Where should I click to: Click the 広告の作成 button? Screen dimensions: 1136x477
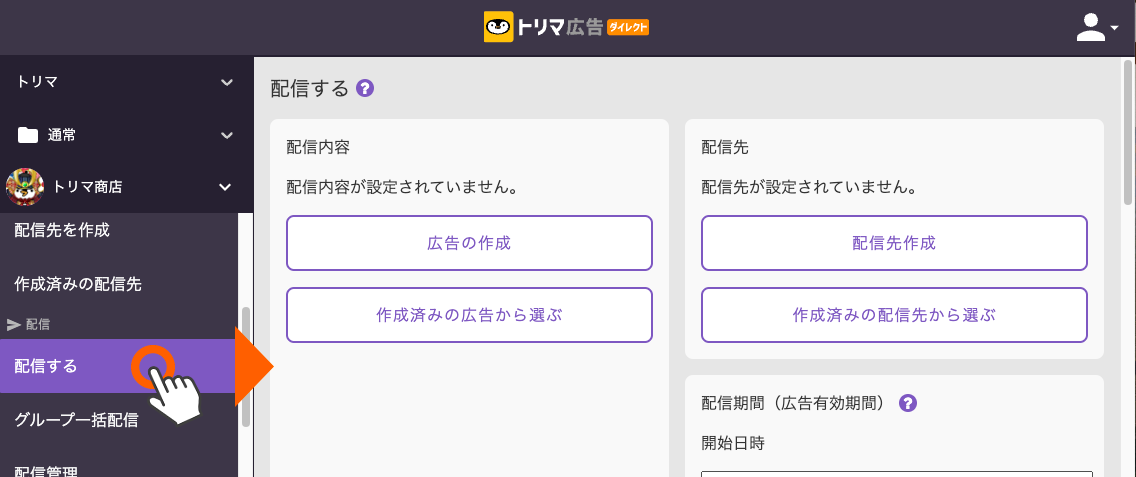pyautogui.click(x=469, y=243)
